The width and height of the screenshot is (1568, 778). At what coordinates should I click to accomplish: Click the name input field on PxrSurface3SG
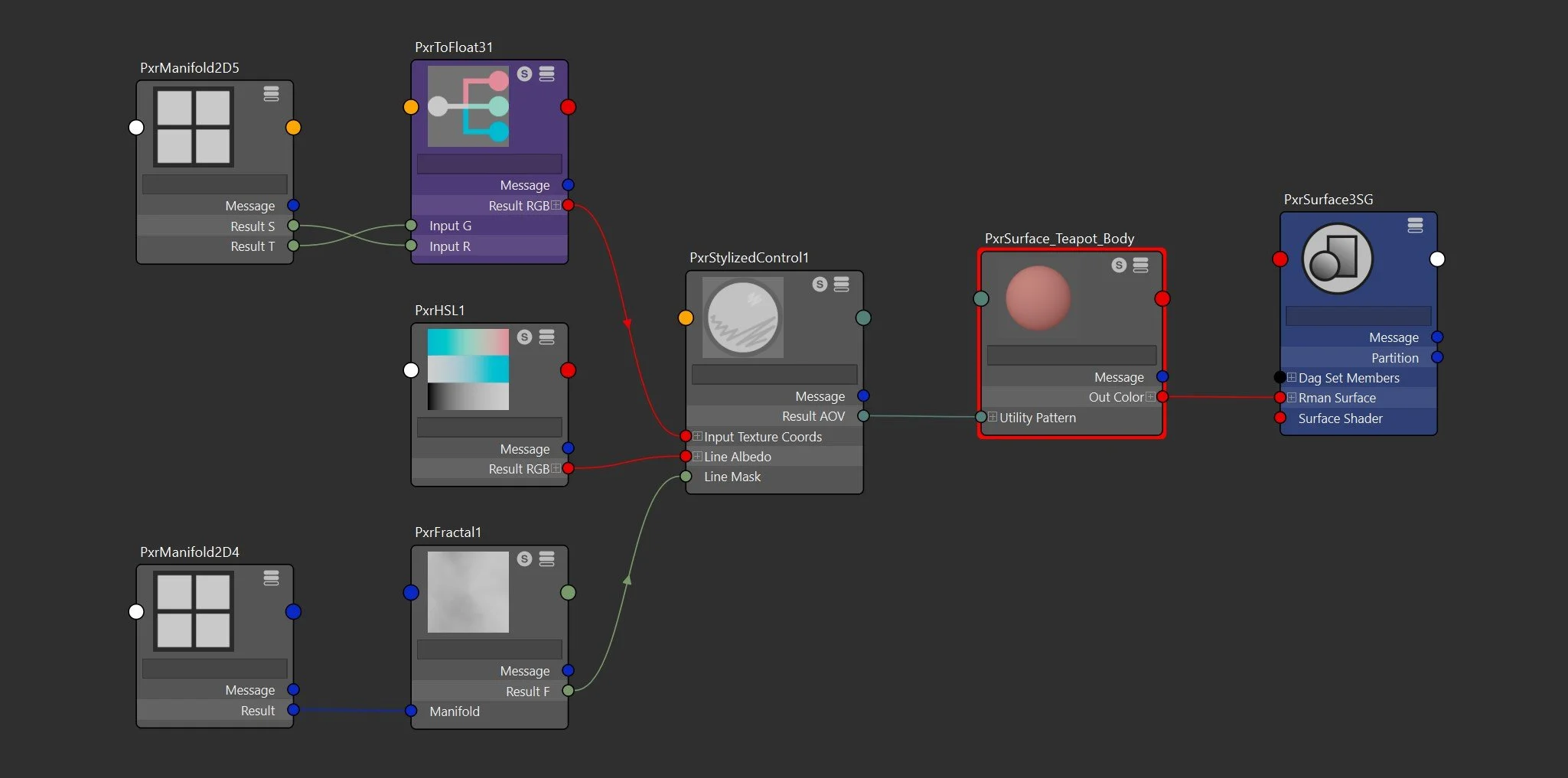click(1358, 316)
